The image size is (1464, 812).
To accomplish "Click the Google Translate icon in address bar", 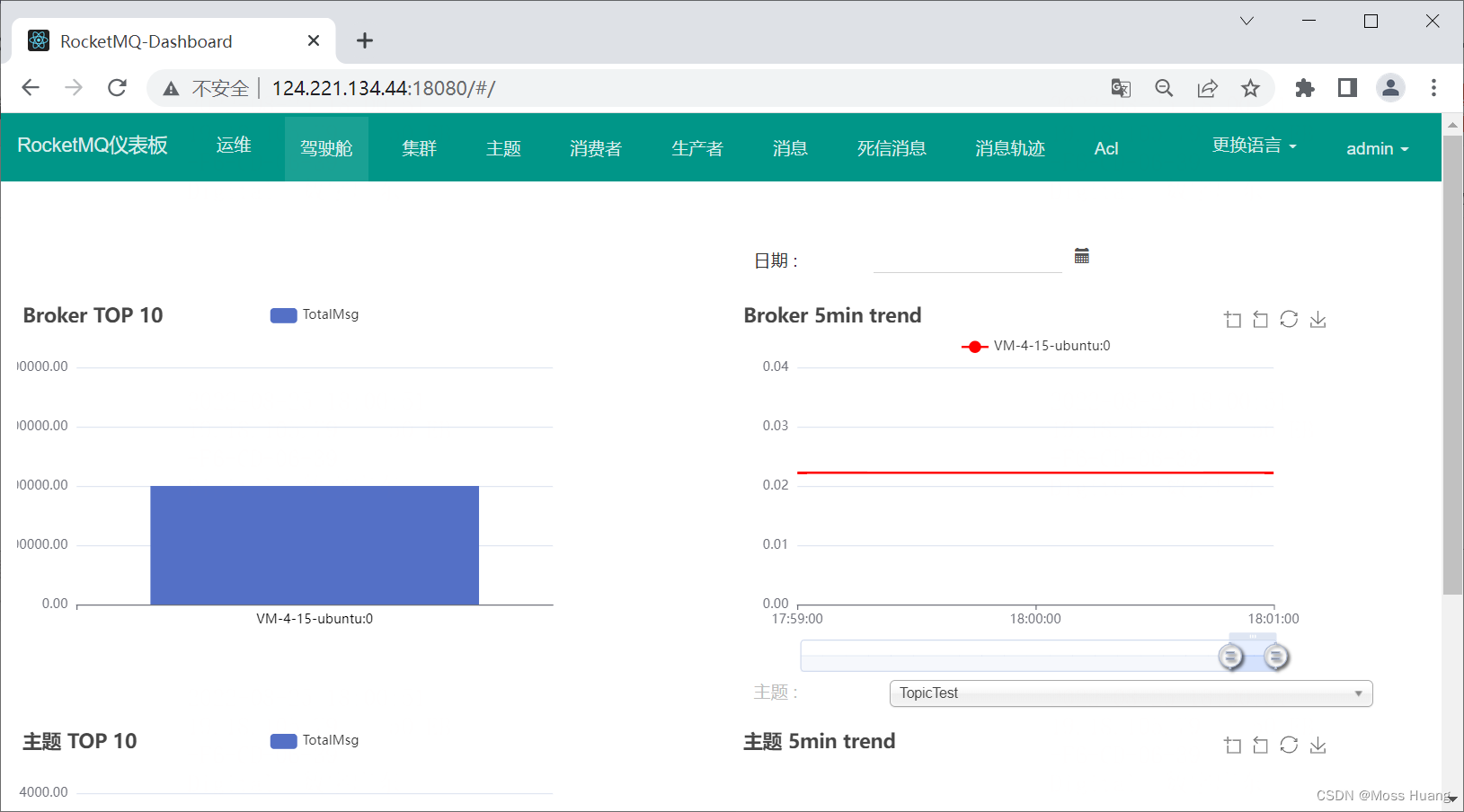I will 1121,88.
